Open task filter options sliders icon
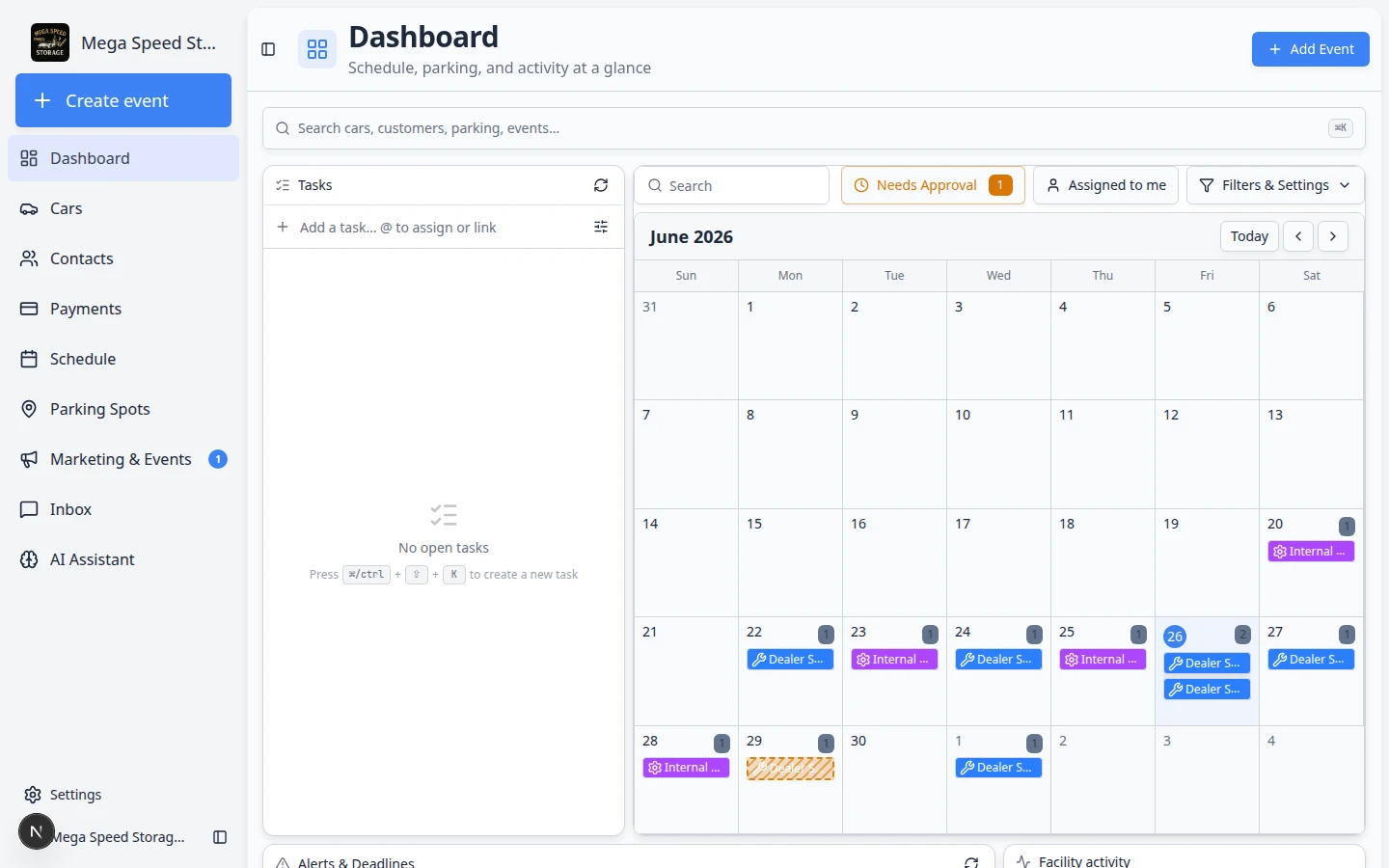The image size is (1389, 868). [x=601, y=227]
